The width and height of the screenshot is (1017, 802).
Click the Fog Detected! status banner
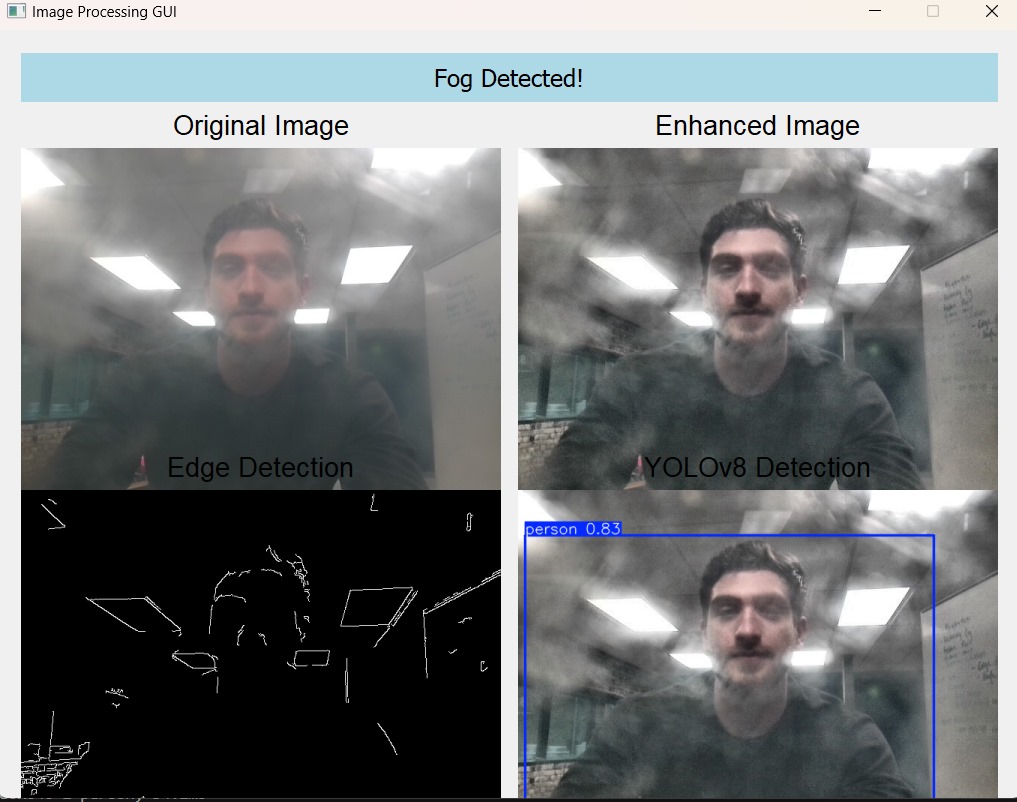(509, 78)
